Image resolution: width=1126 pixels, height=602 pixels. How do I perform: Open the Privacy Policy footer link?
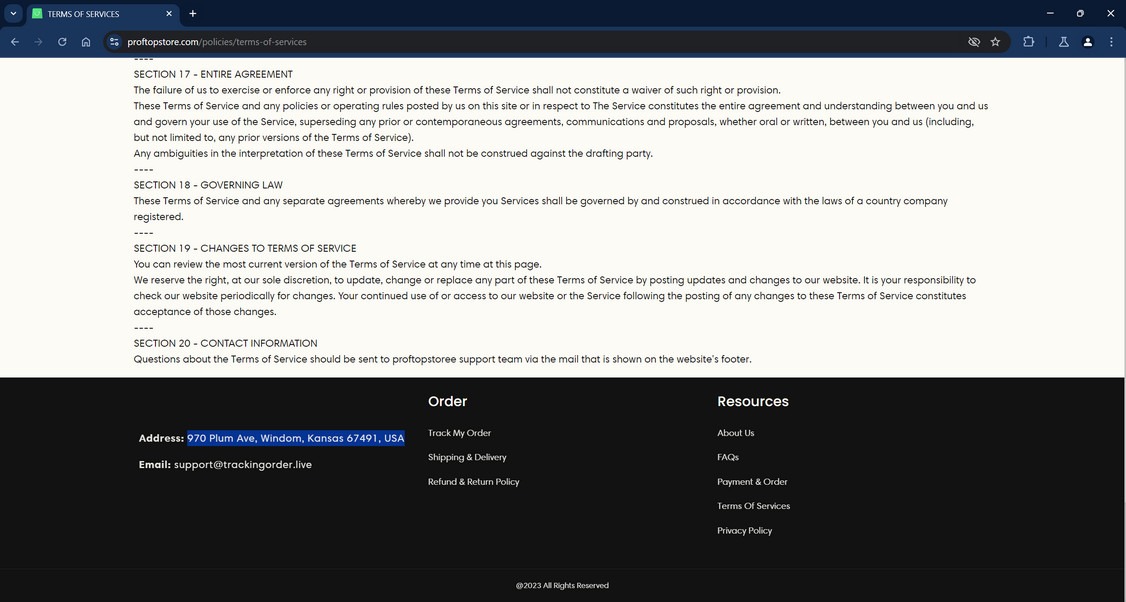click(x=744, y=531)
